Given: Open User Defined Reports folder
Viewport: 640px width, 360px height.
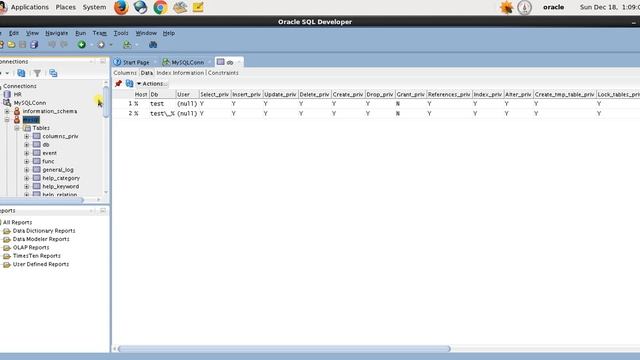Looking at the screenshot, I should pyautogui.click(x=40, y=264).
